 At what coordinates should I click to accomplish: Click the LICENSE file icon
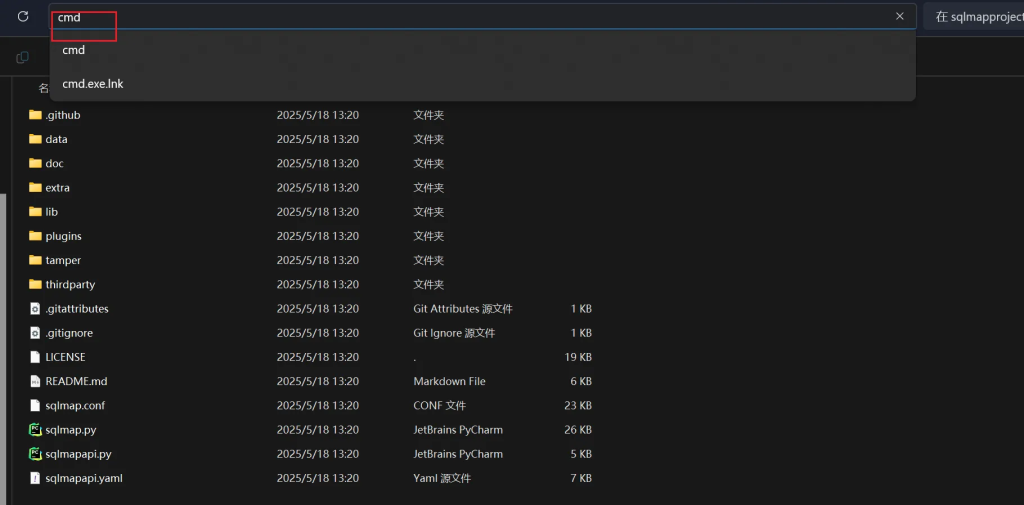pos(35,357)
